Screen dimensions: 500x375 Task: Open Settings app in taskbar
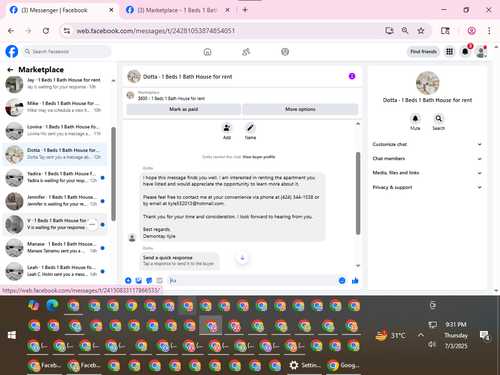click(305, 365)
